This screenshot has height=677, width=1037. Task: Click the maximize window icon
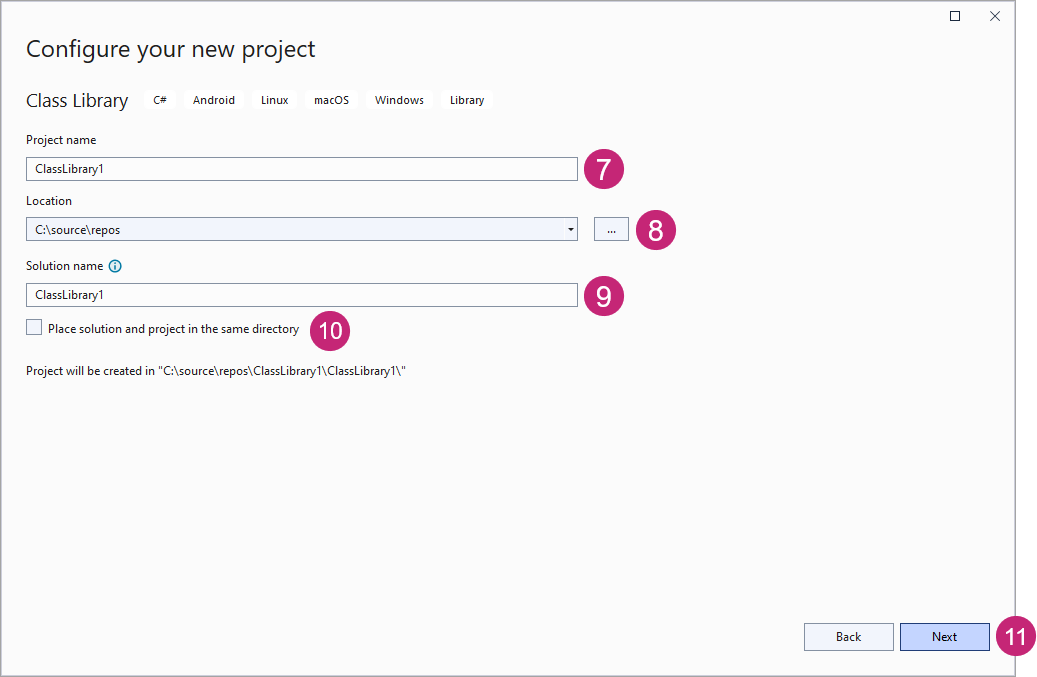[x=955, y=16]
